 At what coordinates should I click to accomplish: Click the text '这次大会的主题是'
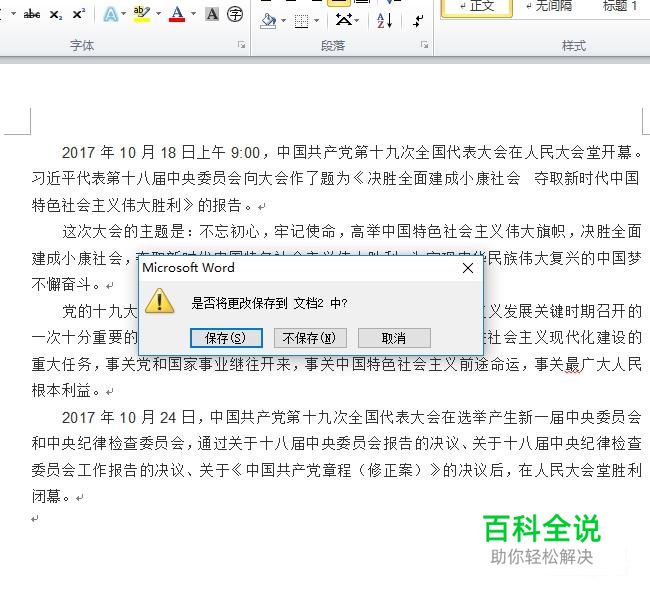(x=123, y=231)
